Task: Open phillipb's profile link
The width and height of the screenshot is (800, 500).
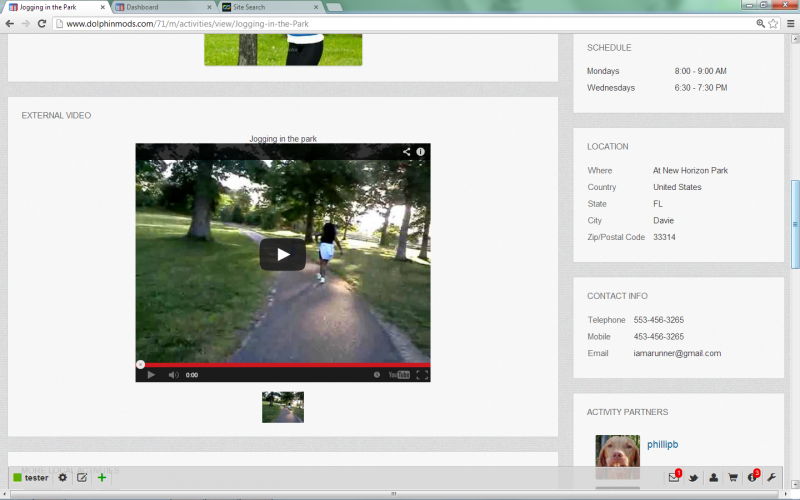Action: click(662, 444)
